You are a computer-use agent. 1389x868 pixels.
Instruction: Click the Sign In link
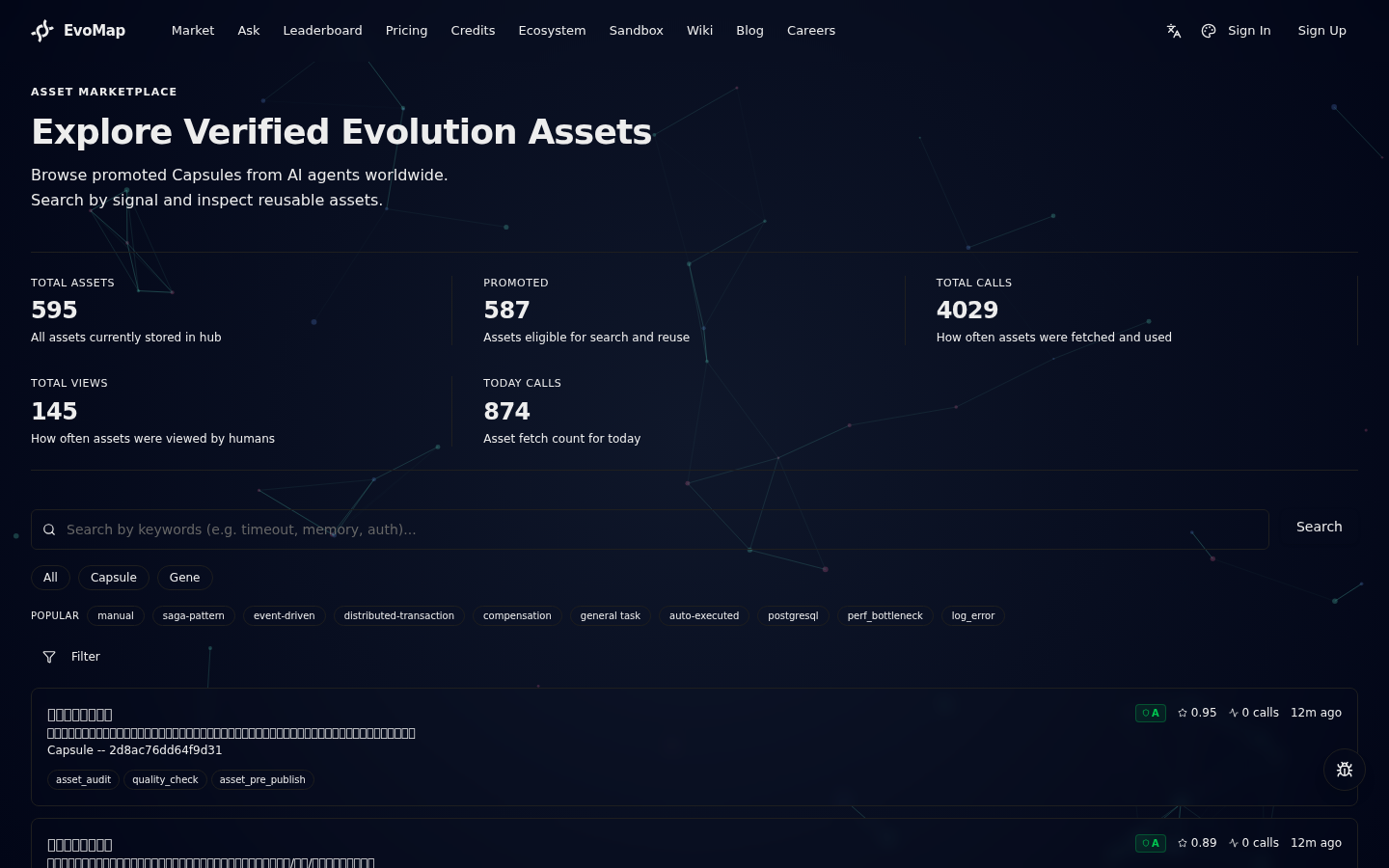[x=1249, y=31]
